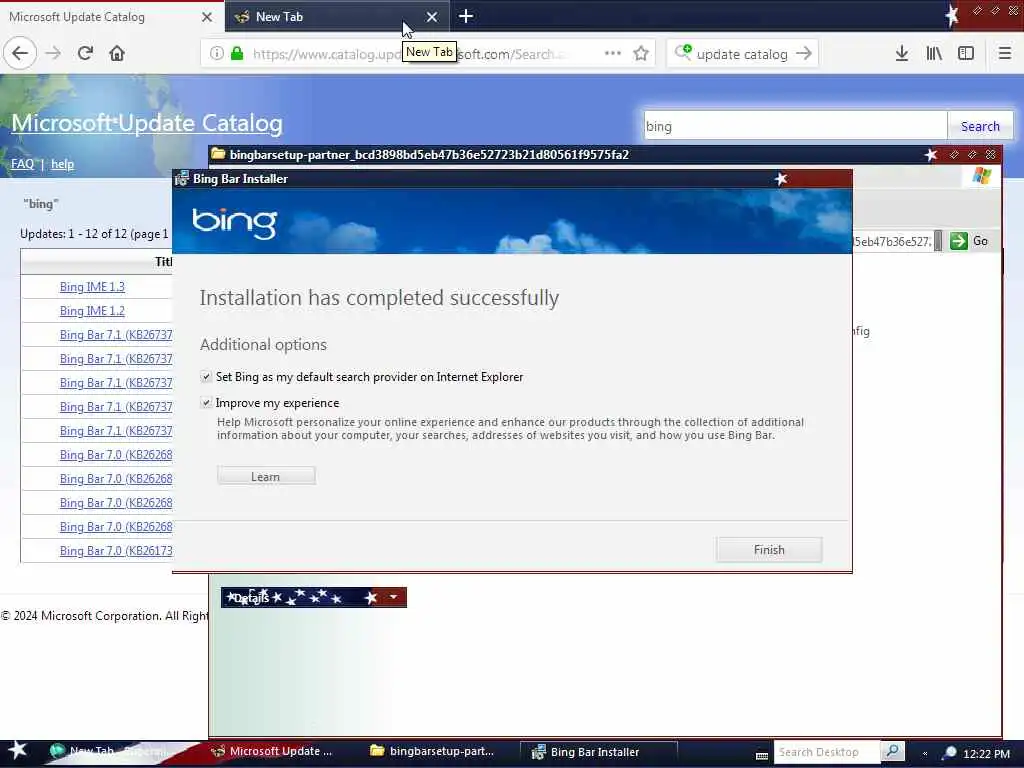Click the Windows flag logo in explorer window
Image resolution: width=1024 pixels, height=768 pixels.
[982, 176]
